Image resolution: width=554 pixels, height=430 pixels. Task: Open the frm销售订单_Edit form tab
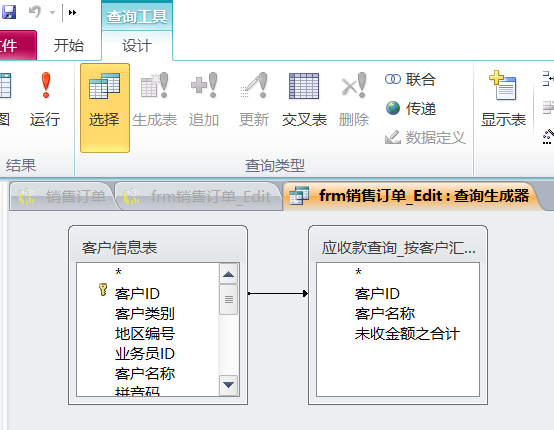198,196
